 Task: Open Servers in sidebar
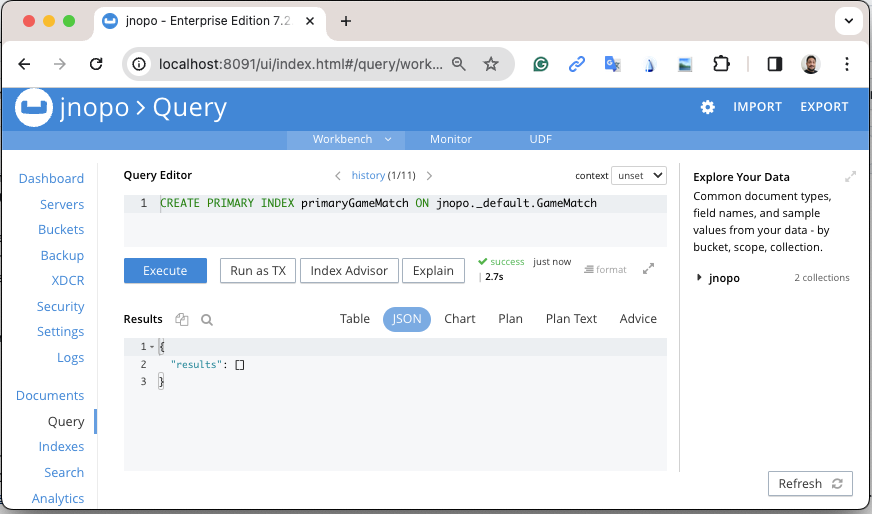click(62, 205)
